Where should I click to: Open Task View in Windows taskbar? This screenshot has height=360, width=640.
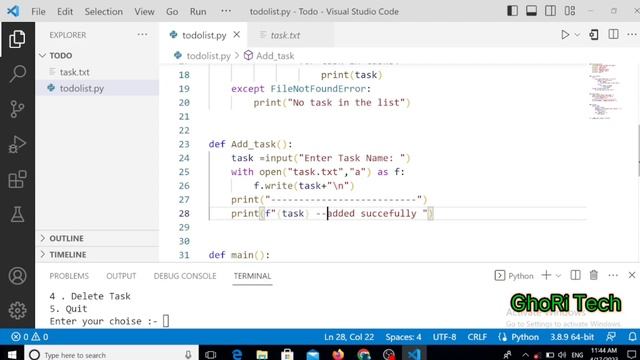point(211,355)
